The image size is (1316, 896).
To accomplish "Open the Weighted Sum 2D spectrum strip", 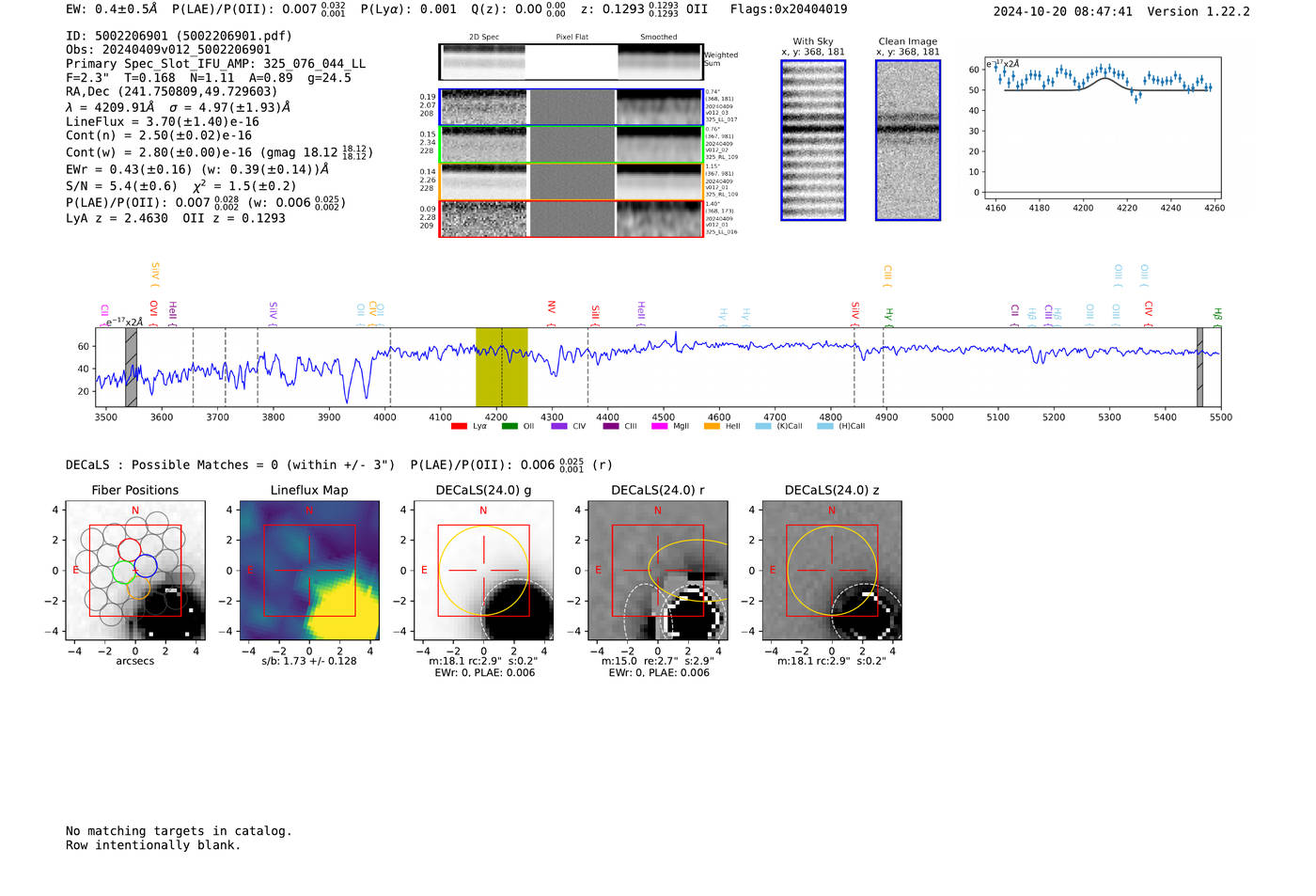I will point(571,62).
